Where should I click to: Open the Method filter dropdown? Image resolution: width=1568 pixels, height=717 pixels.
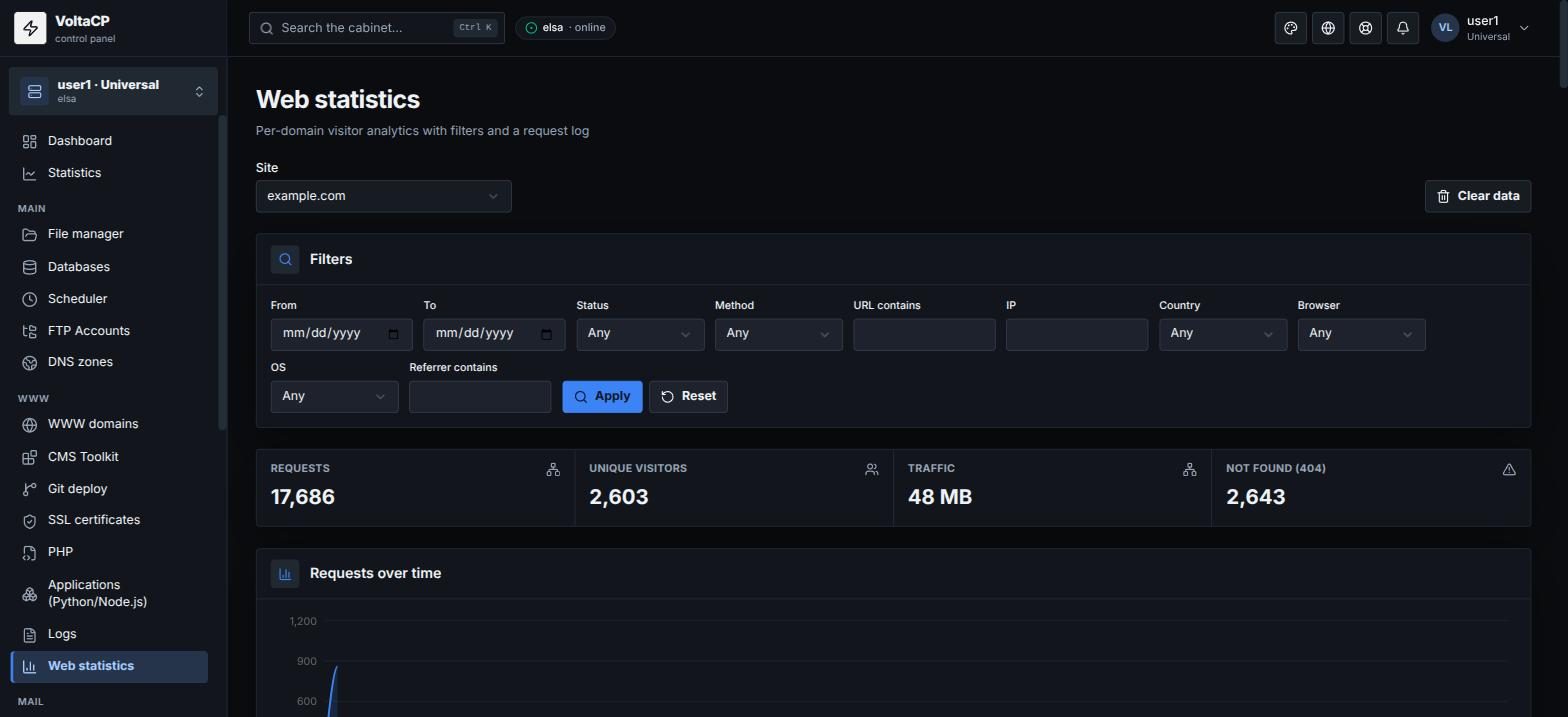point(779,334)
